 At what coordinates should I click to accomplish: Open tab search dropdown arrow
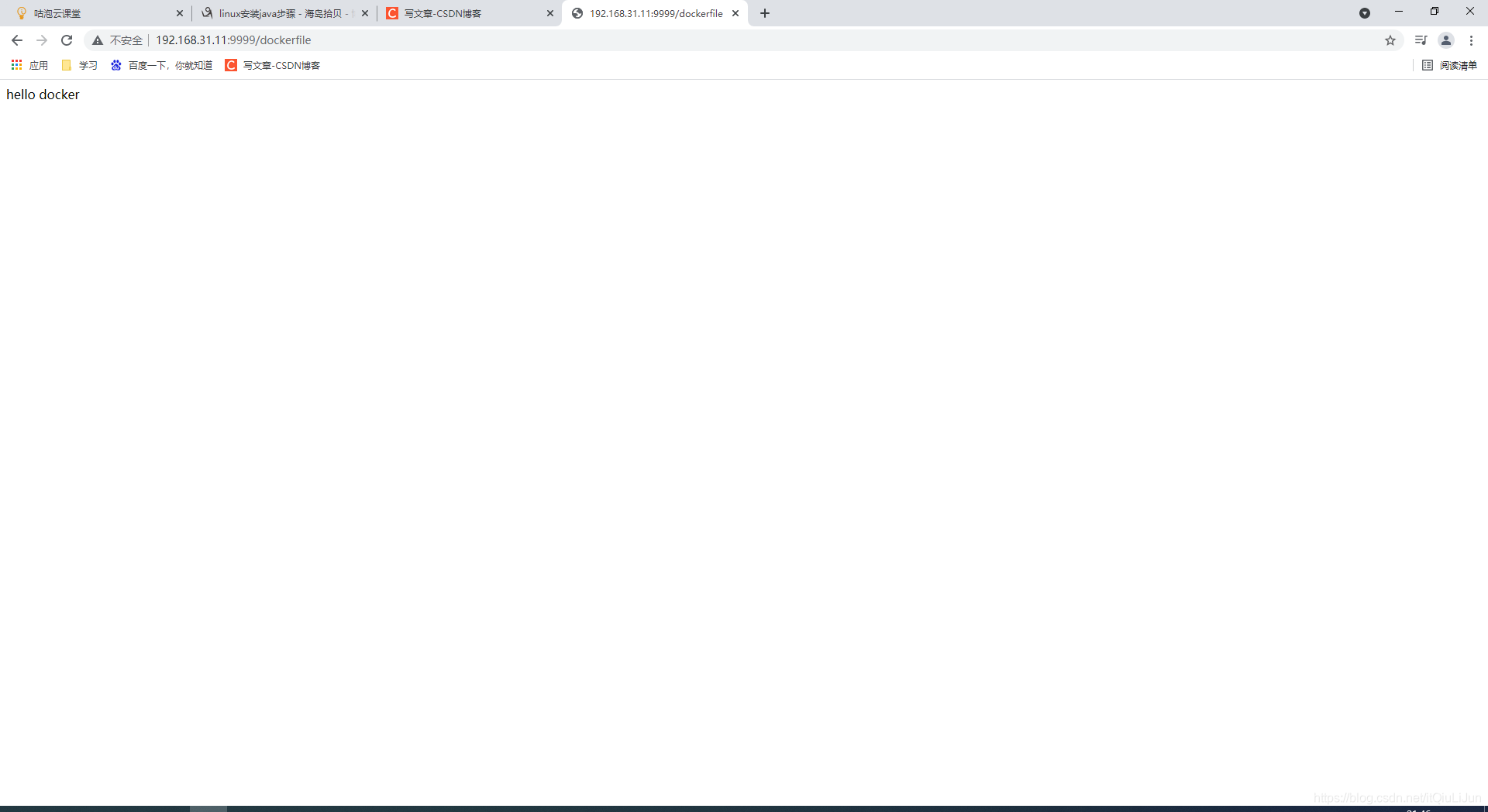[1365, 13]
